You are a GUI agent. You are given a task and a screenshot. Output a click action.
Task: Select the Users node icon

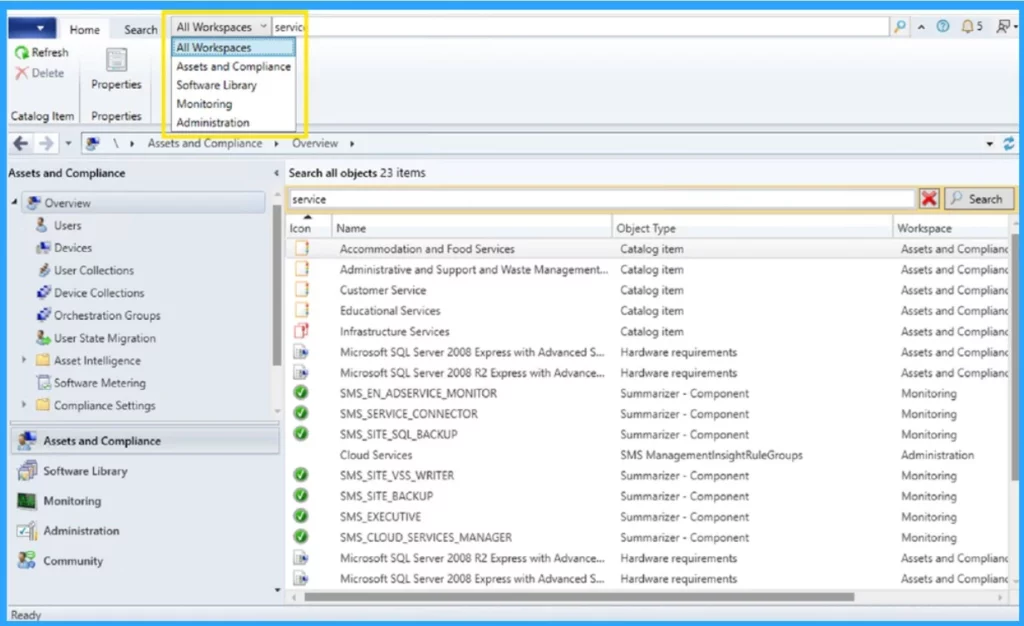(x=42, y=225)
